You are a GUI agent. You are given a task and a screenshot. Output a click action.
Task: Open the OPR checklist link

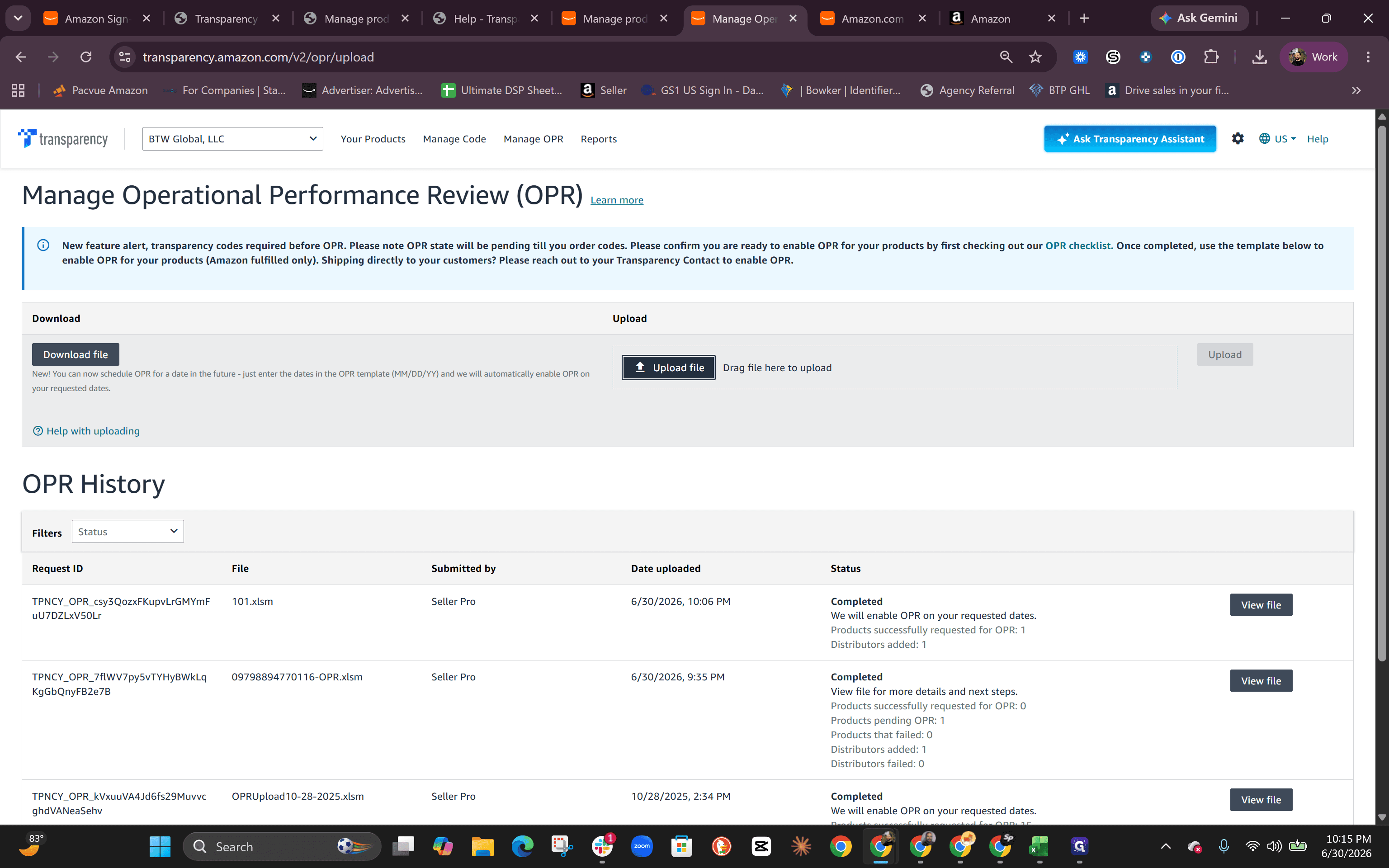coord(1078,245)
